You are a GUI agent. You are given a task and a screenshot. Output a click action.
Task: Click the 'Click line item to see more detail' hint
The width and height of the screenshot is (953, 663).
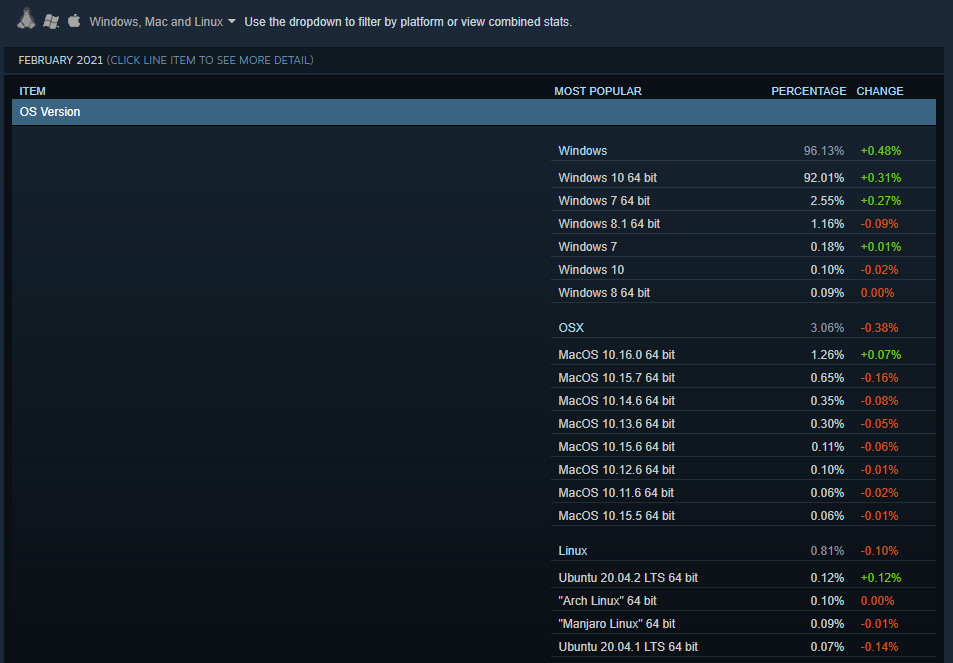[210, 60]
